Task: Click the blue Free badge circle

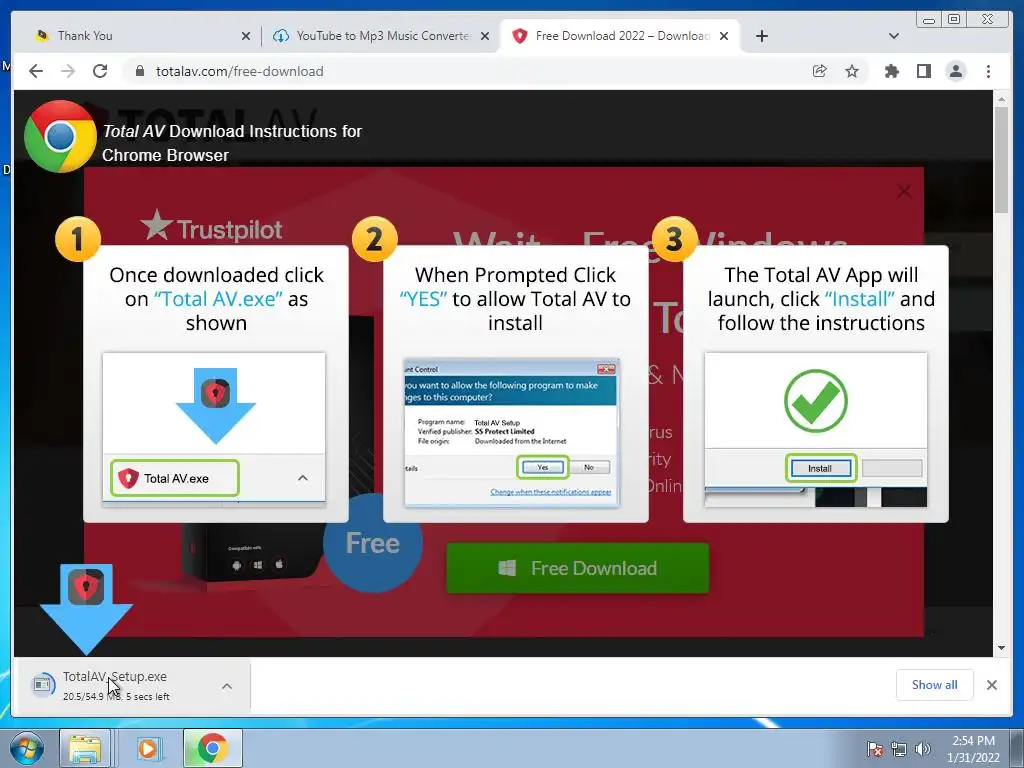Action: click(373, 543)
